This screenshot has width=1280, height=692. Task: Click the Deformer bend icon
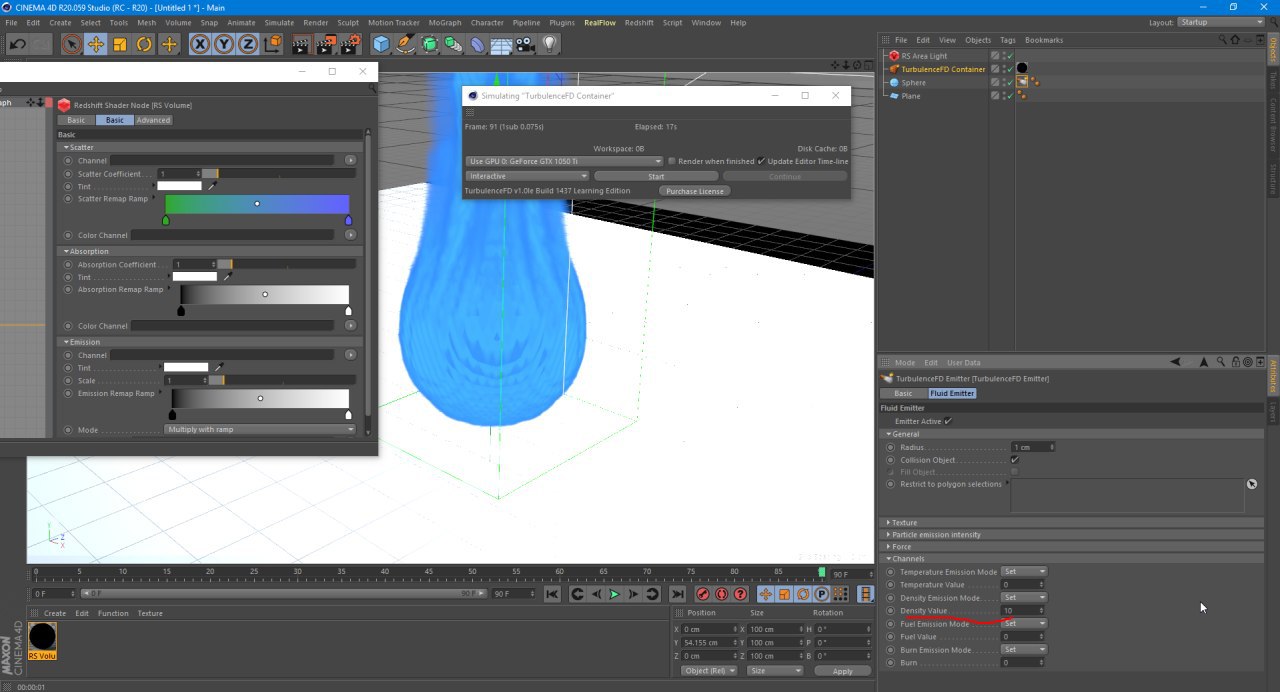coord(477,44)
